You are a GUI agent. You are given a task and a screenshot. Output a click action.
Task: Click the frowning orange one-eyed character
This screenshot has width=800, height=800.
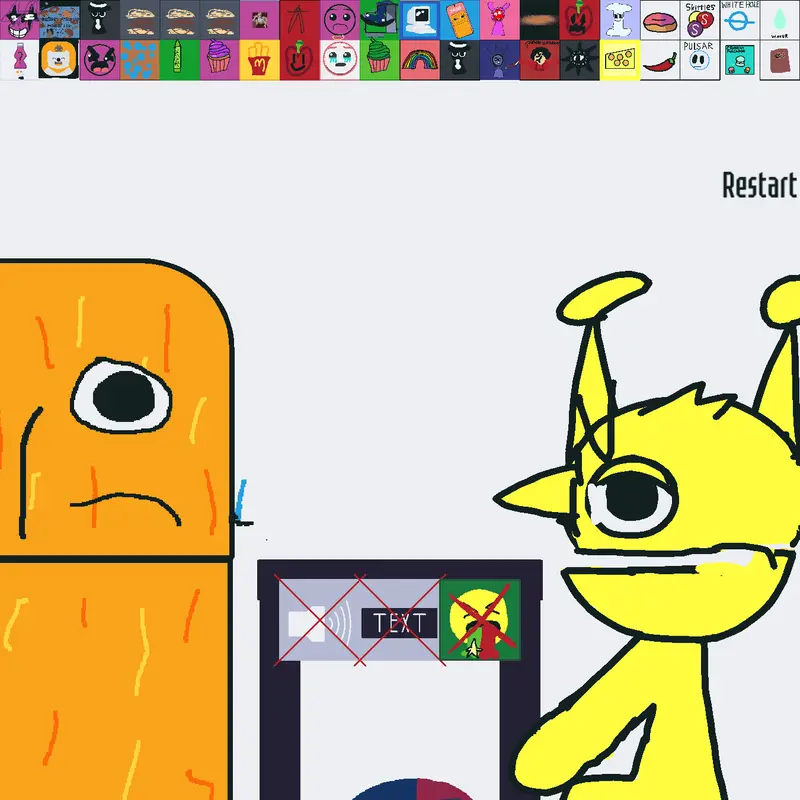116,529
